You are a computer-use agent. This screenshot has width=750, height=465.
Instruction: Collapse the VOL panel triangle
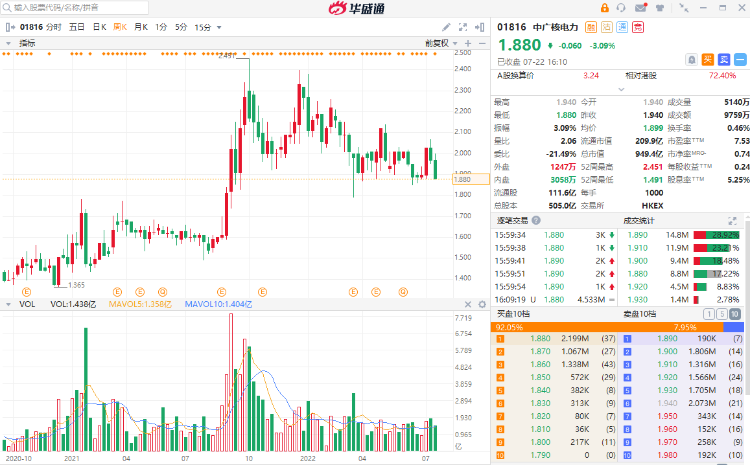[8, 304]
